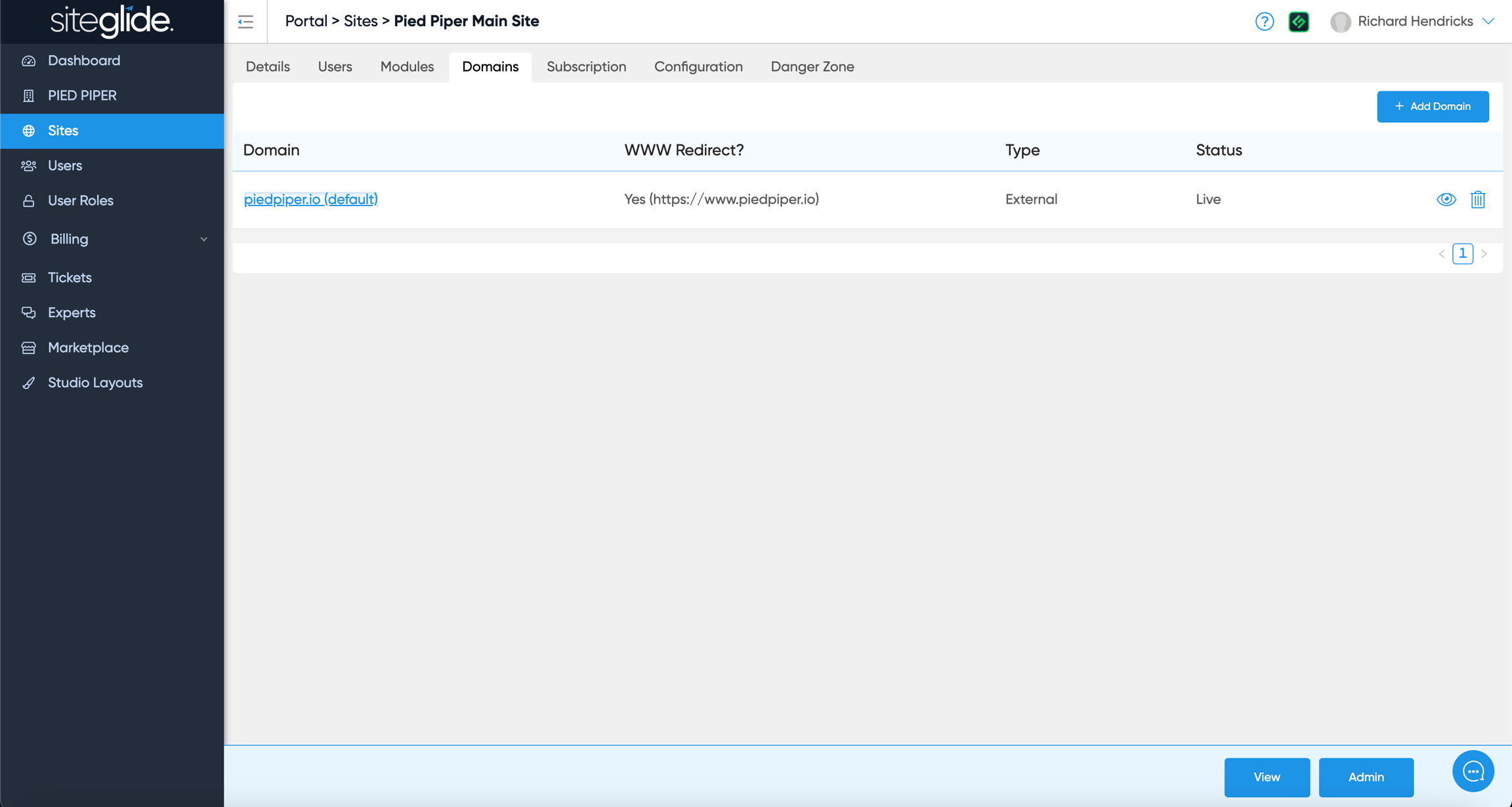
Task: Click the Dashboard gauge icon in the sidebar
Action: pos(29,60)
